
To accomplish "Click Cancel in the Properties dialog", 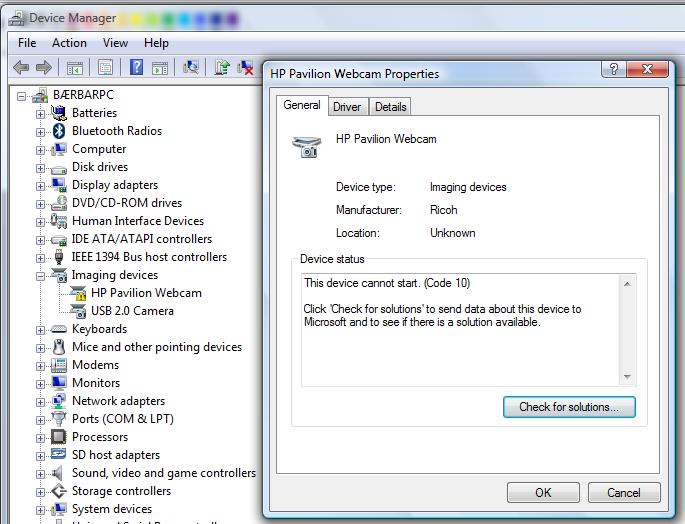I will (x=624, y=493).
